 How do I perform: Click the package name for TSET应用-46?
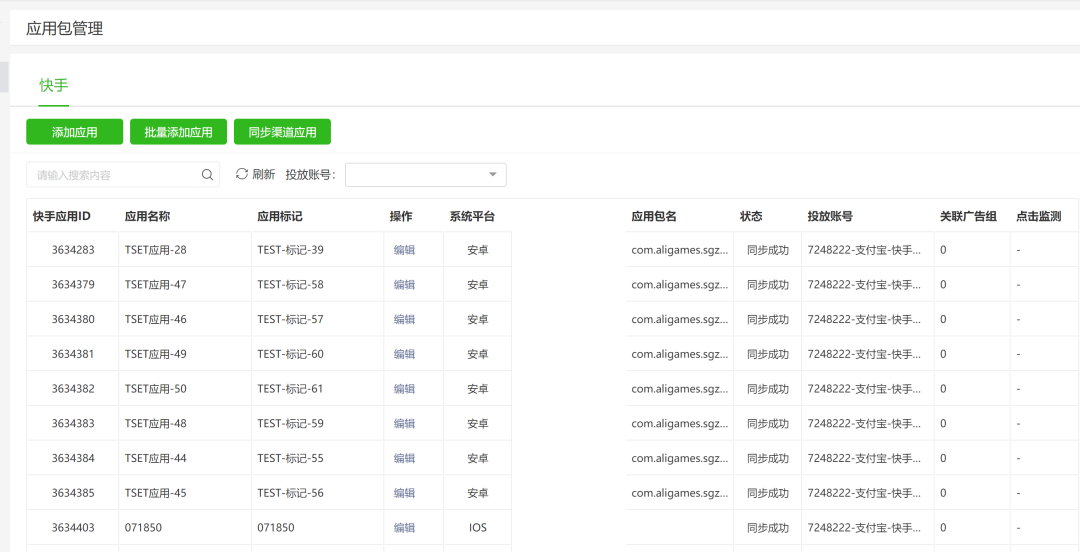pyautogui.click(x=680, y=320)
